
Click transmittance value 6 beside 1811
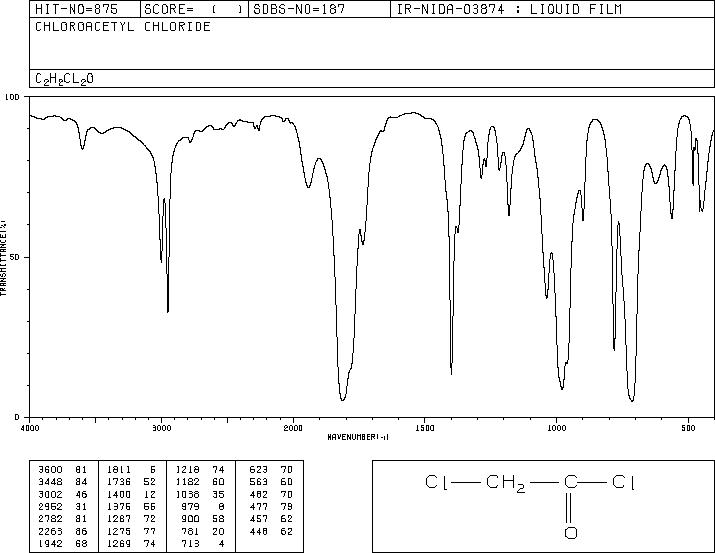click(153, 470)
